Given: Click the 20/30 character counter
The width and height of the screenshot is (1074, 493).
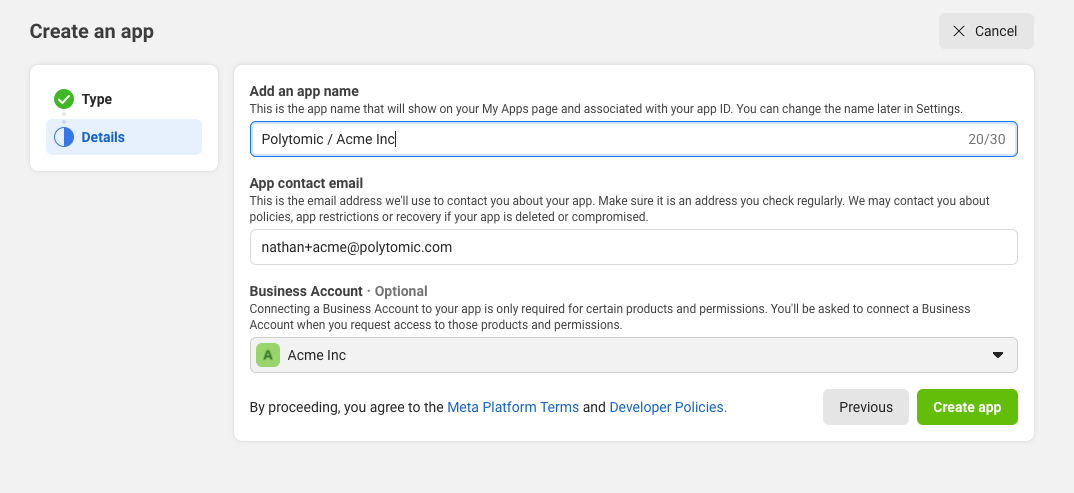Looking at the screenshot, I should click(986, 139).
